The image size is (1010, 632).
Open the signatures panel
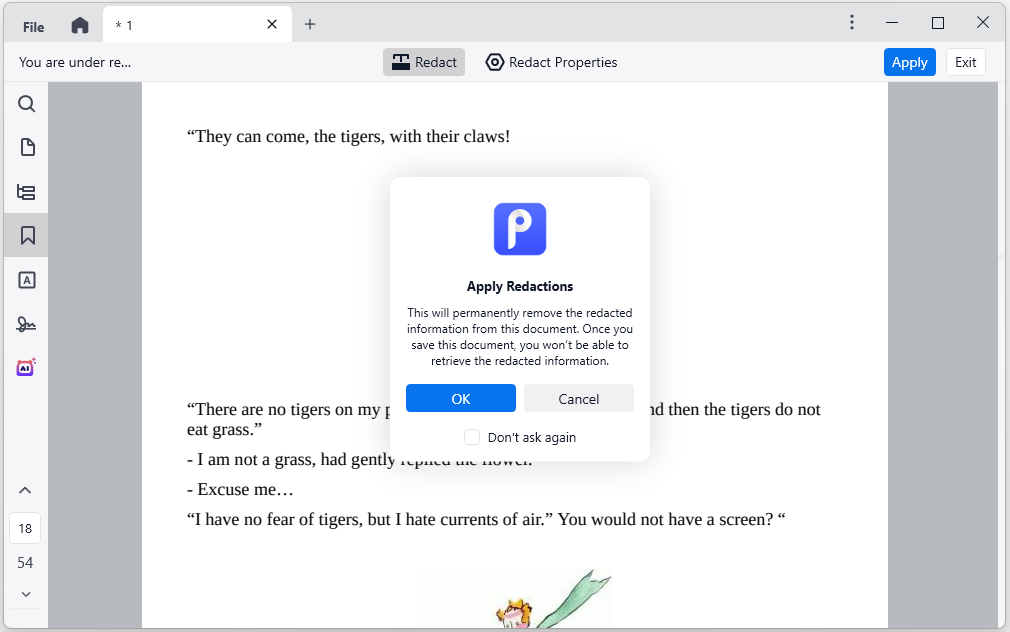click(x=26, y=324)
